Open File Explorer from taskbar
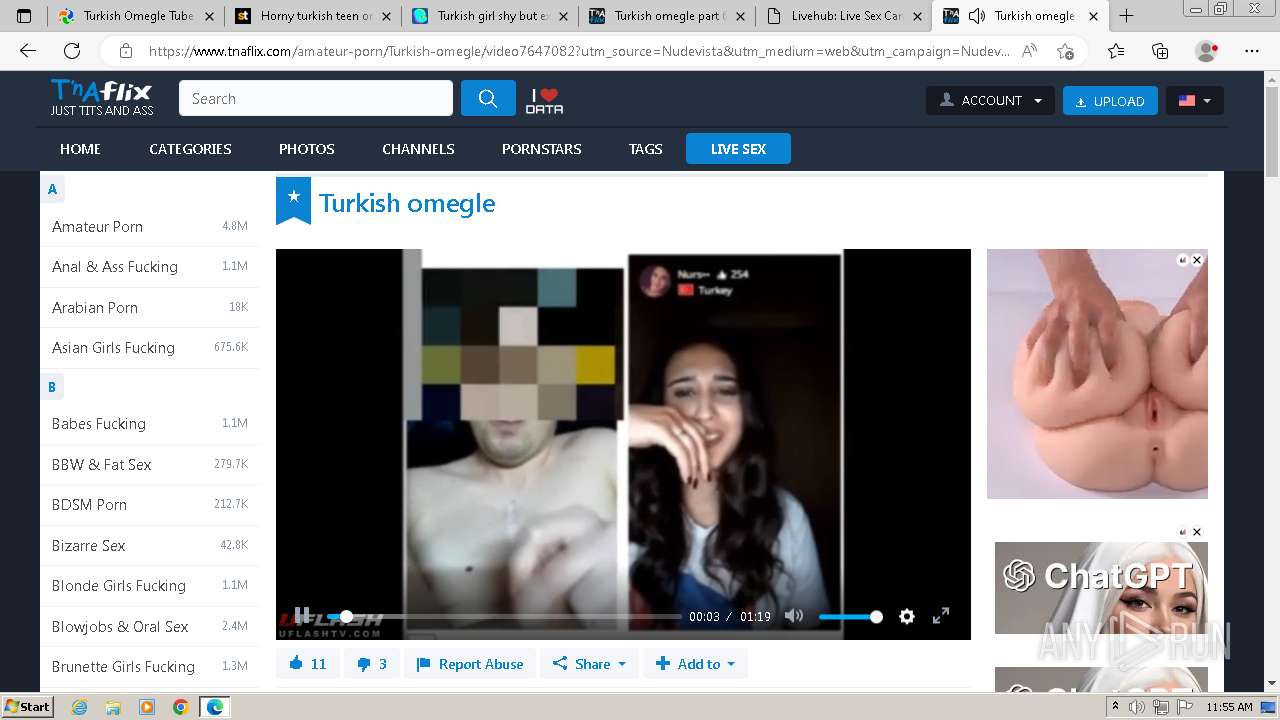The width and height of the screenshot is (1280, 720). (113, 707)
